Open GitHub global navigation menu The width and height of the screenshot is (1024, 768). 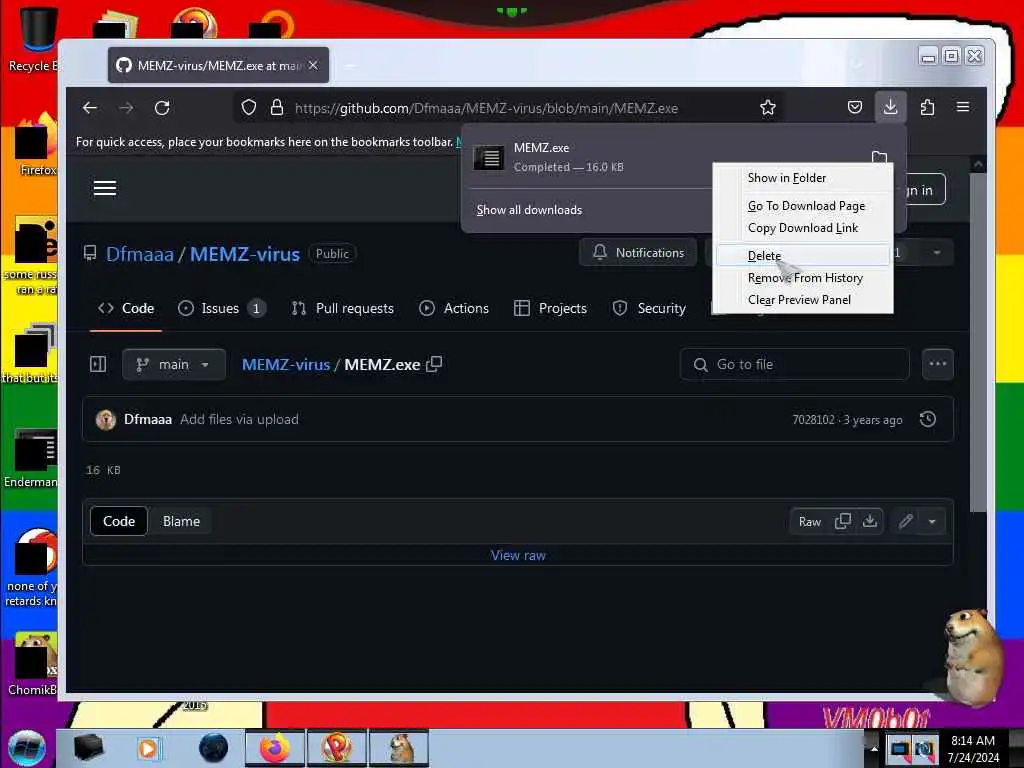(x=104, y=188)
